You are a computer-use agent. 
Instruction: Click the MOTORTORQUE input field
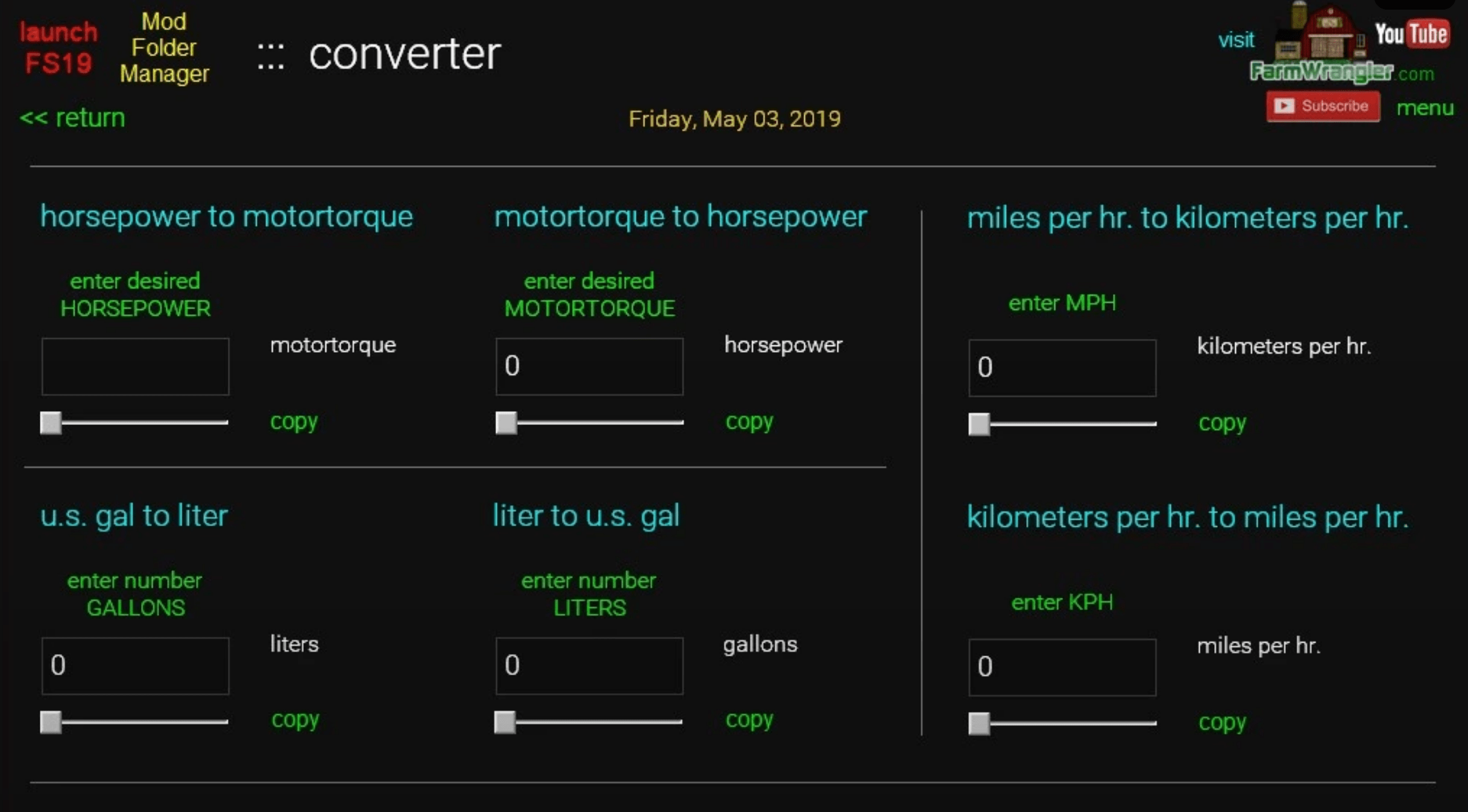tap(589, 367)
